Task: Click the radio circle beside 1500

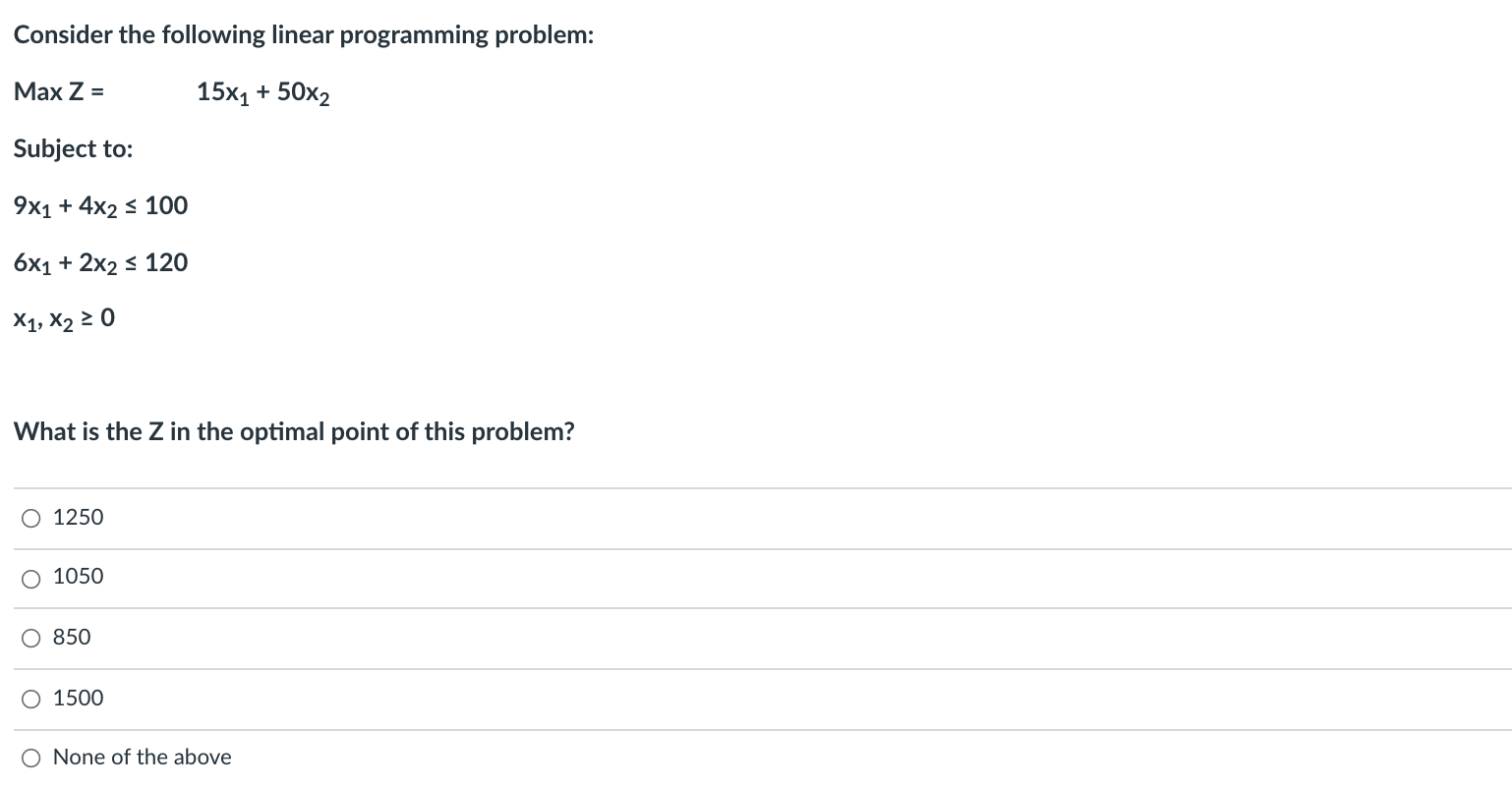Action: pyautogui.click(x=30, y=698)
